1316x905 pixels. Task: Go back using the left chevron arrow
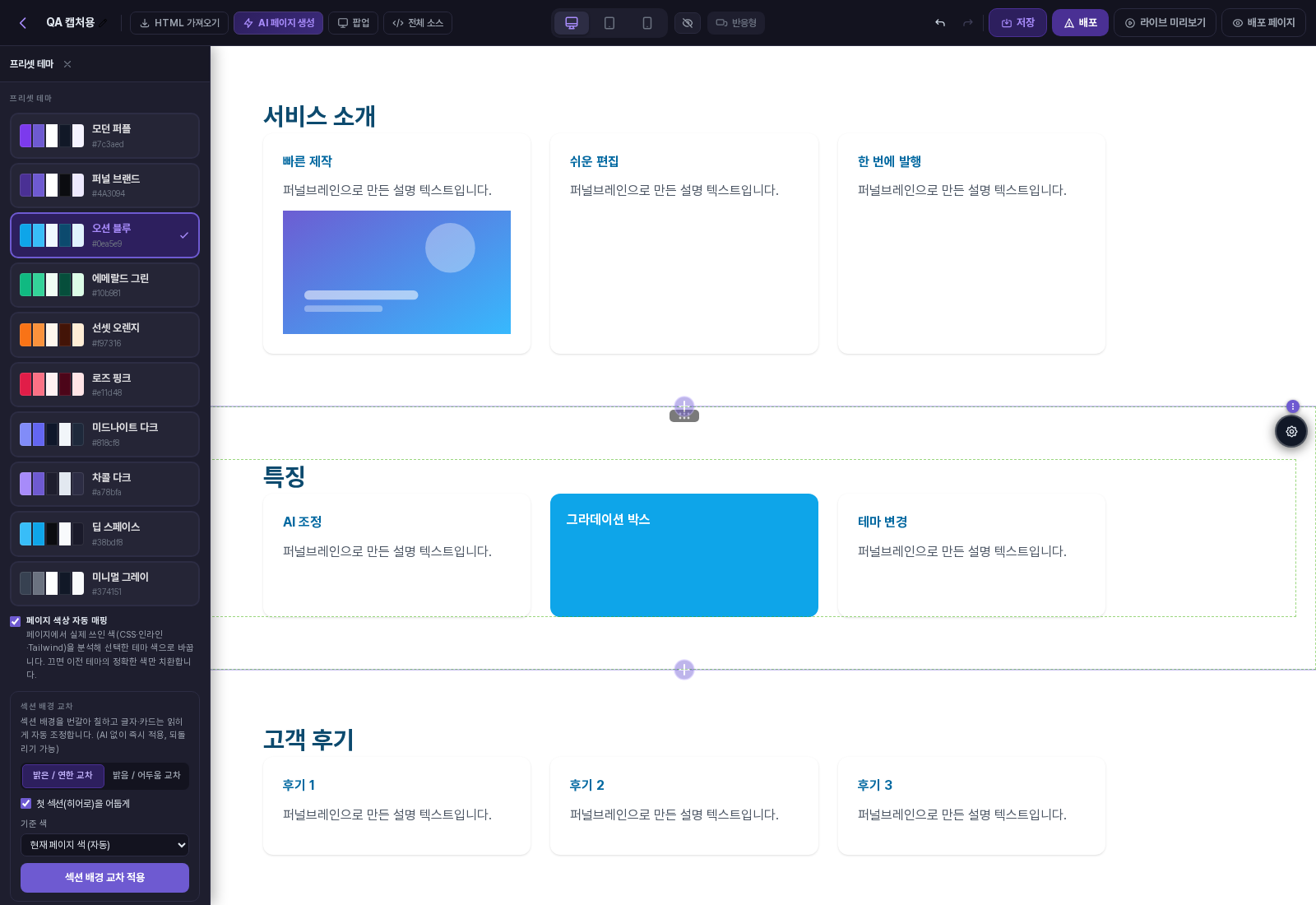[23, 23]
